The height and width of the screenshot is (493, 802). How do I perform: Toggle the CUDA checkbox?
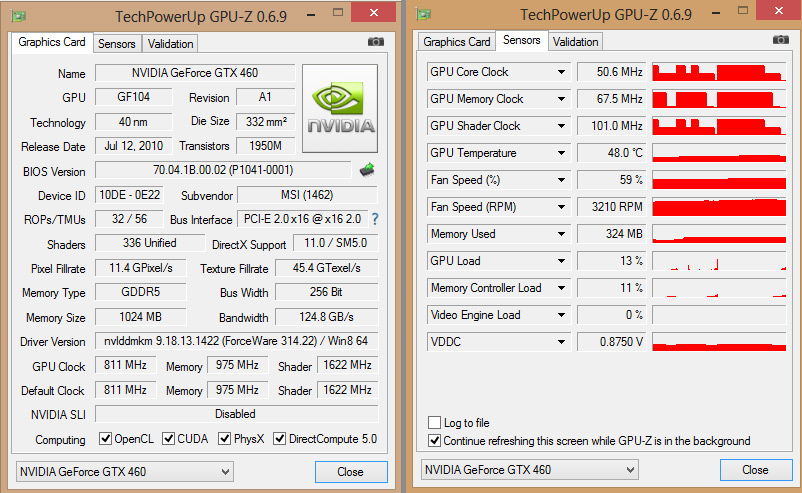168,439
